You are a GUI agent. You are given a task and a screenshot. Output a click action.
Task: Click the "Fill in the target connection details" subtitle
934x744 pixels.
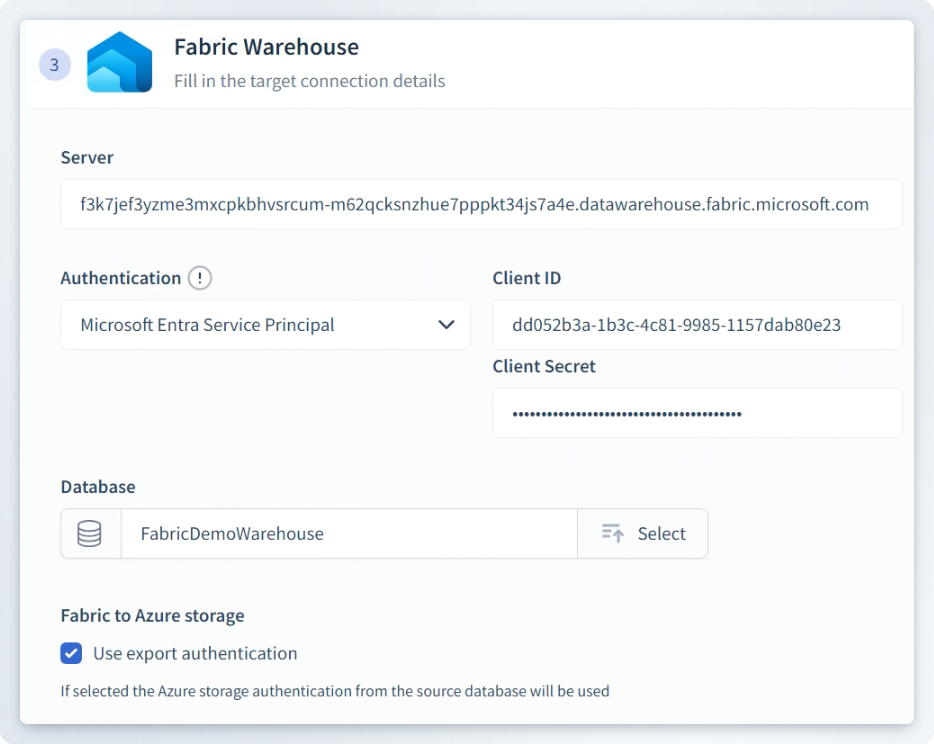click(309, 81)
